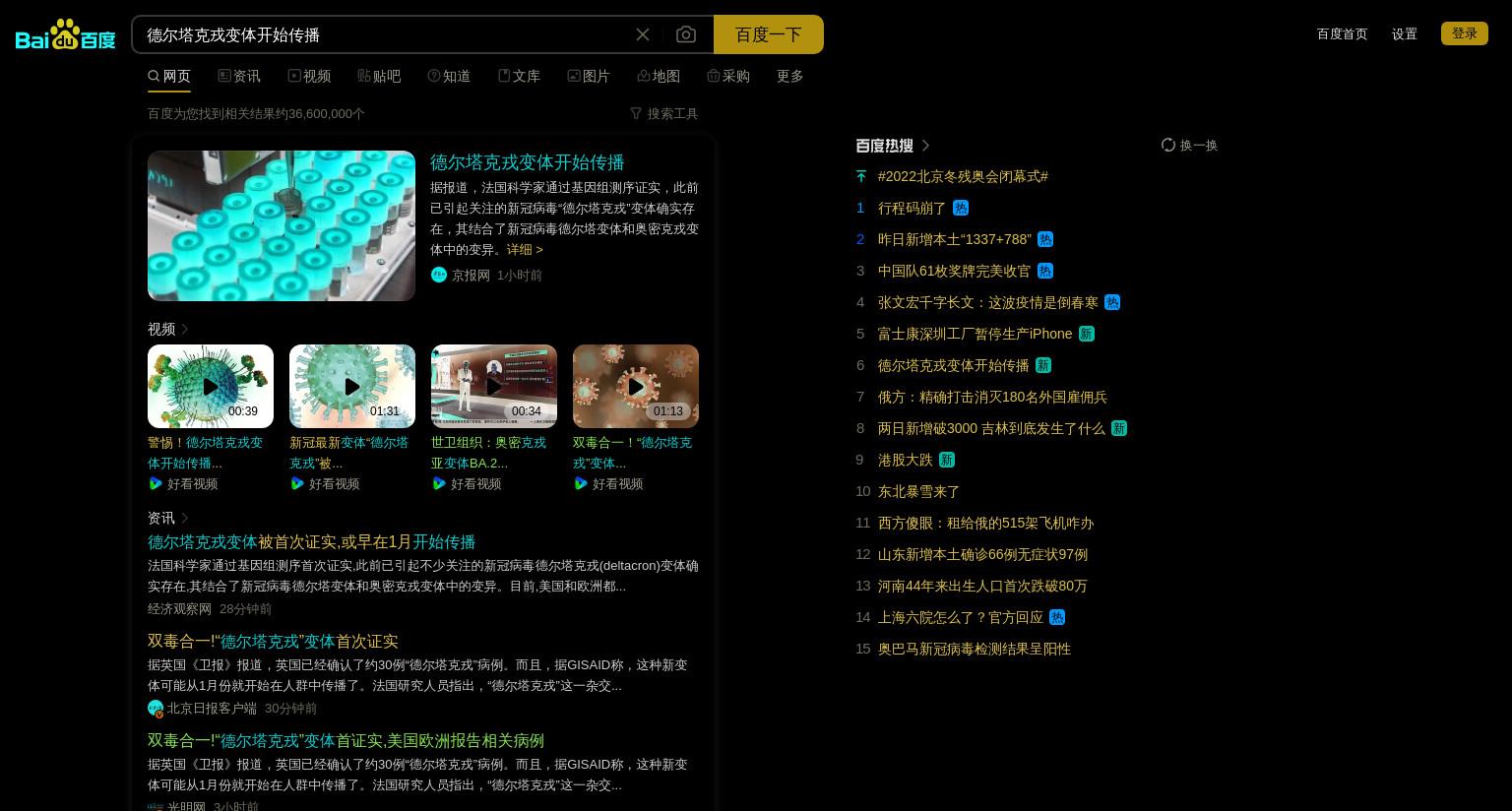This screenshot has width=1512, height=811.
Task: Click 北京日报客户端 source avatar icon
Action: pos(156,708)
